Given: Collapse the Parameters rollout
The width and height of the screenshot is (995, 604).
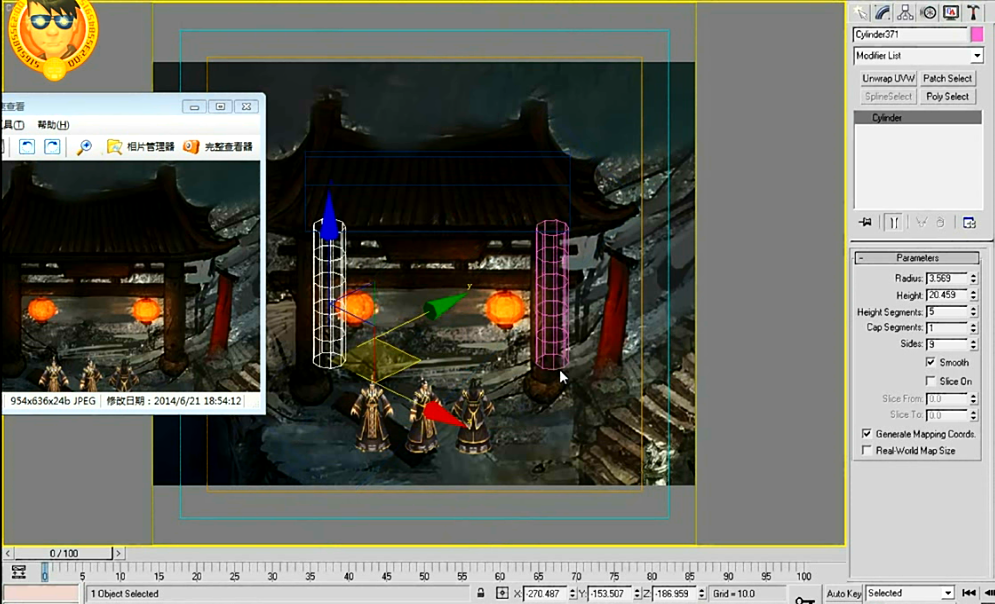Looking at the screenshot, I should pos(917,258).
